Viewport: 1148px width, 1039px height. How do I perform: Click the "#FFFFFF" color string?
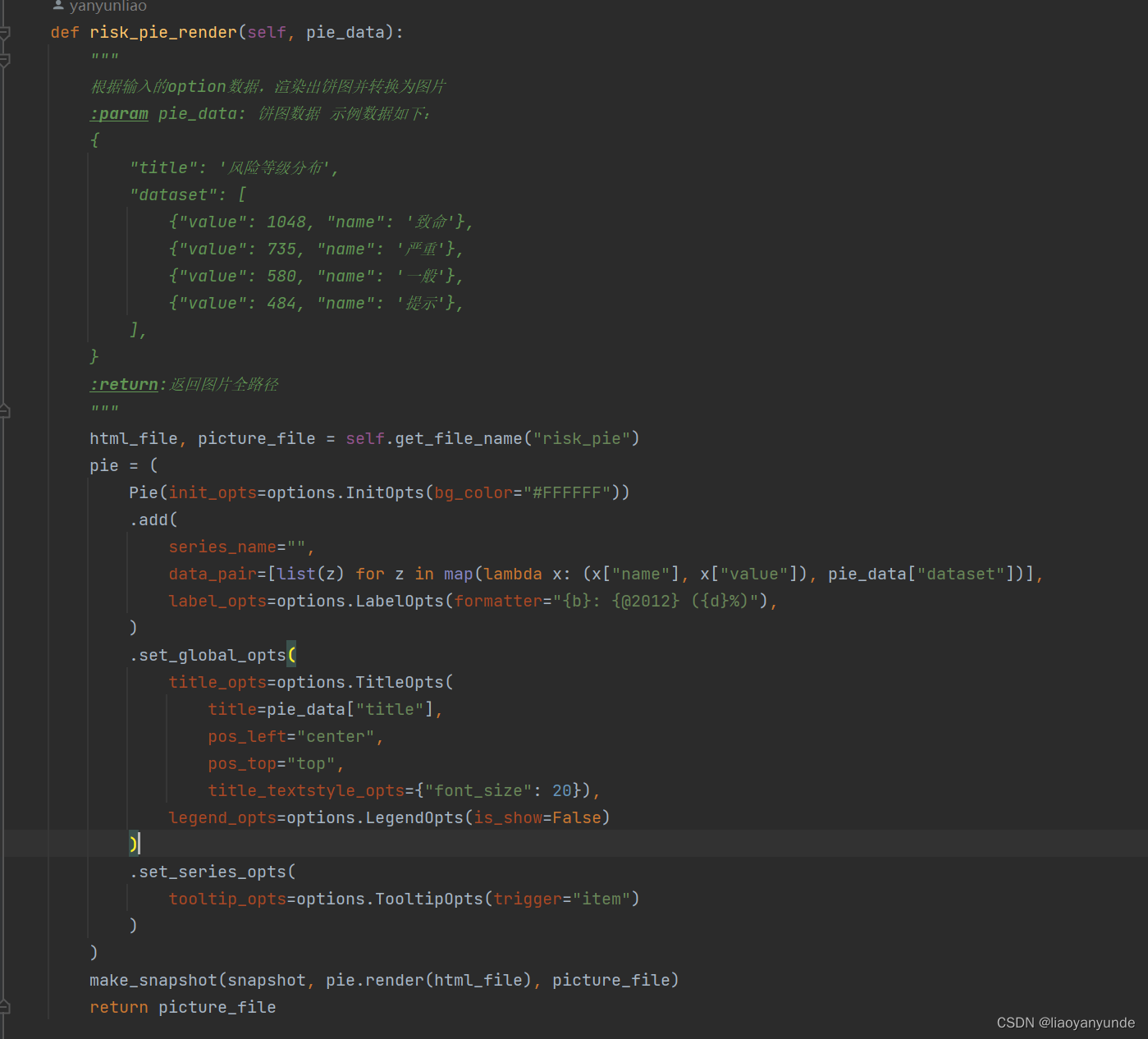pos(567,493)
